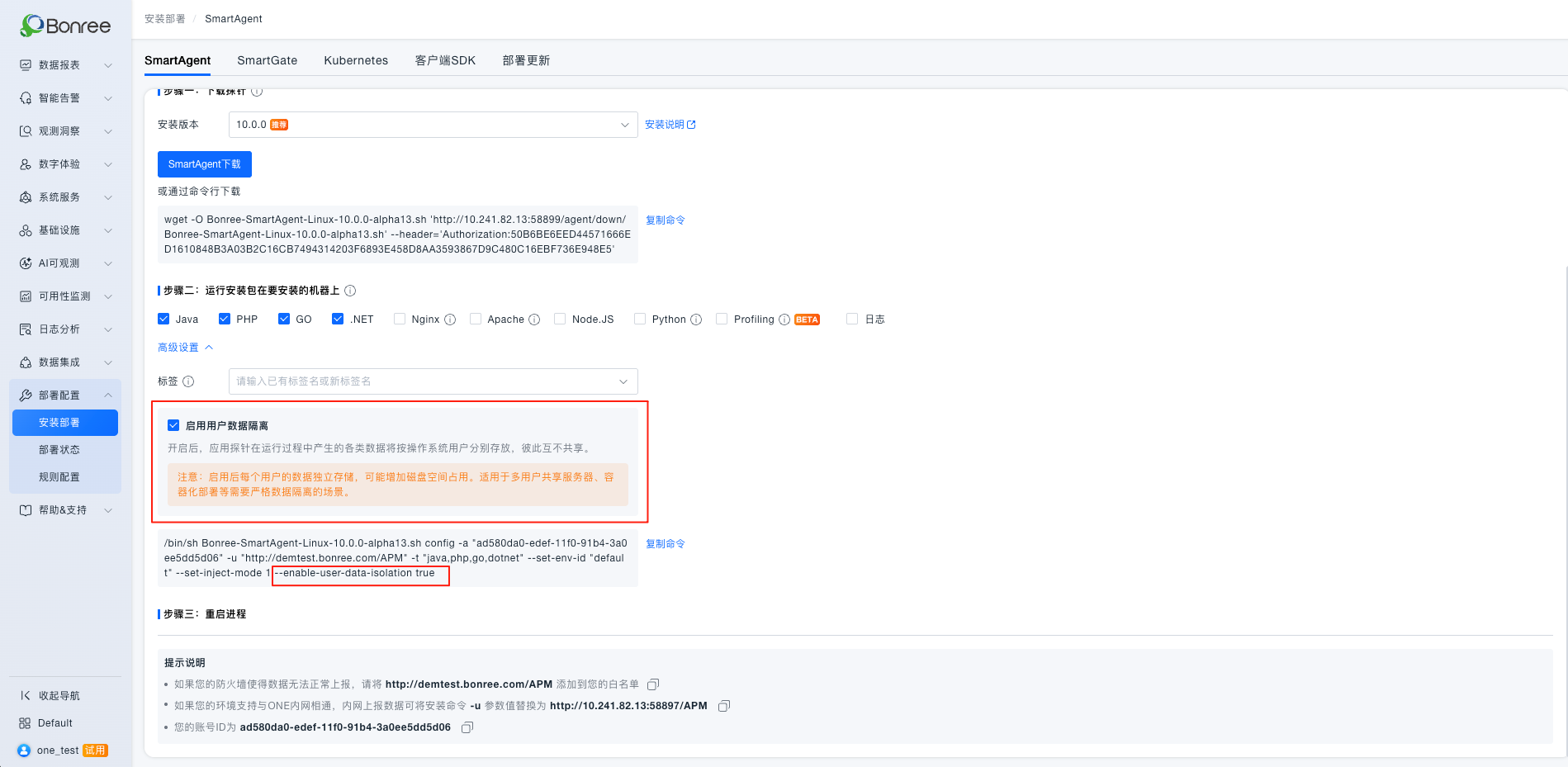Screen dimensions: 1568x767
Task: Expand the 系统服务 menu chevron
Action: pos(108,197)
